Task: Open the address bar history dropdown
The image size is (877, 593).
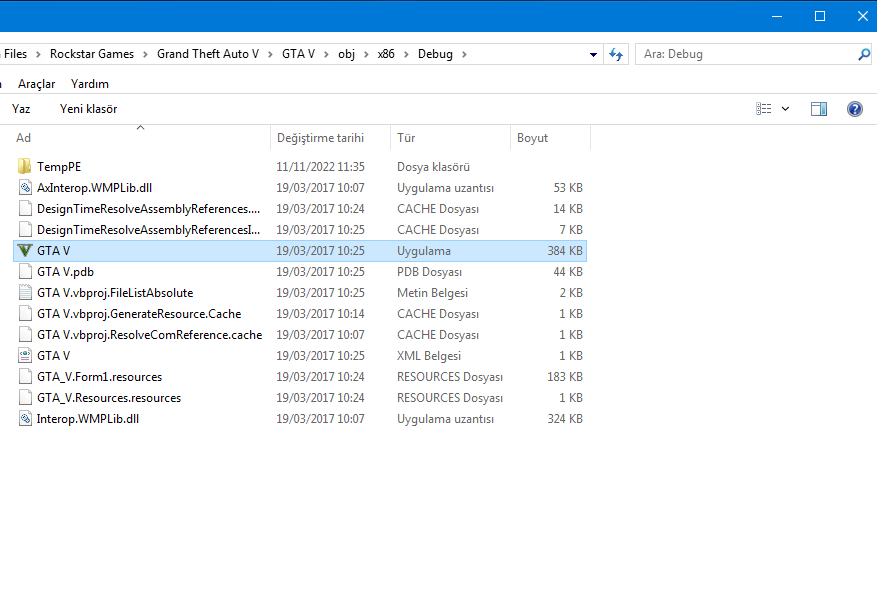Action: click(594, 54)
